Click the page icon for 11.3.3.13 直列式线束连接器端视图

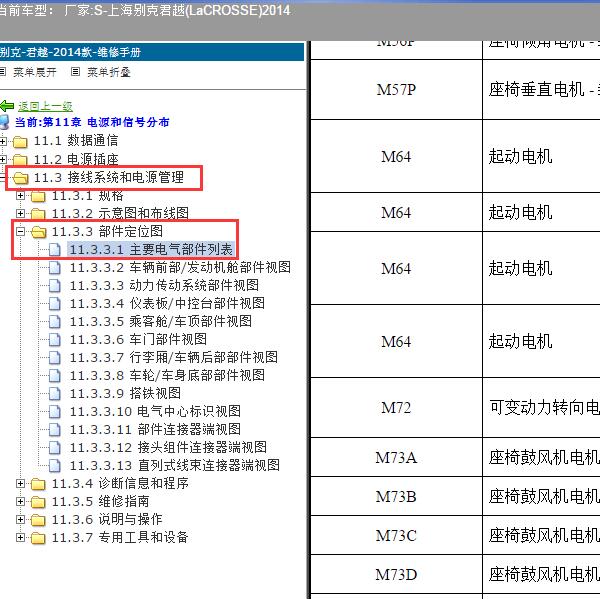point(55,465)
